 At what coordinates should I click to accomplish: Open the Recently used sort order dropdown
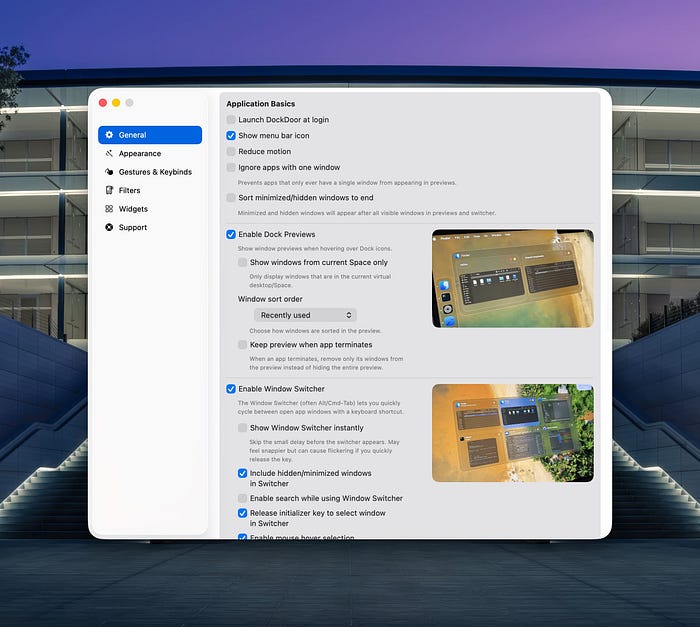[x=305, y=315]
